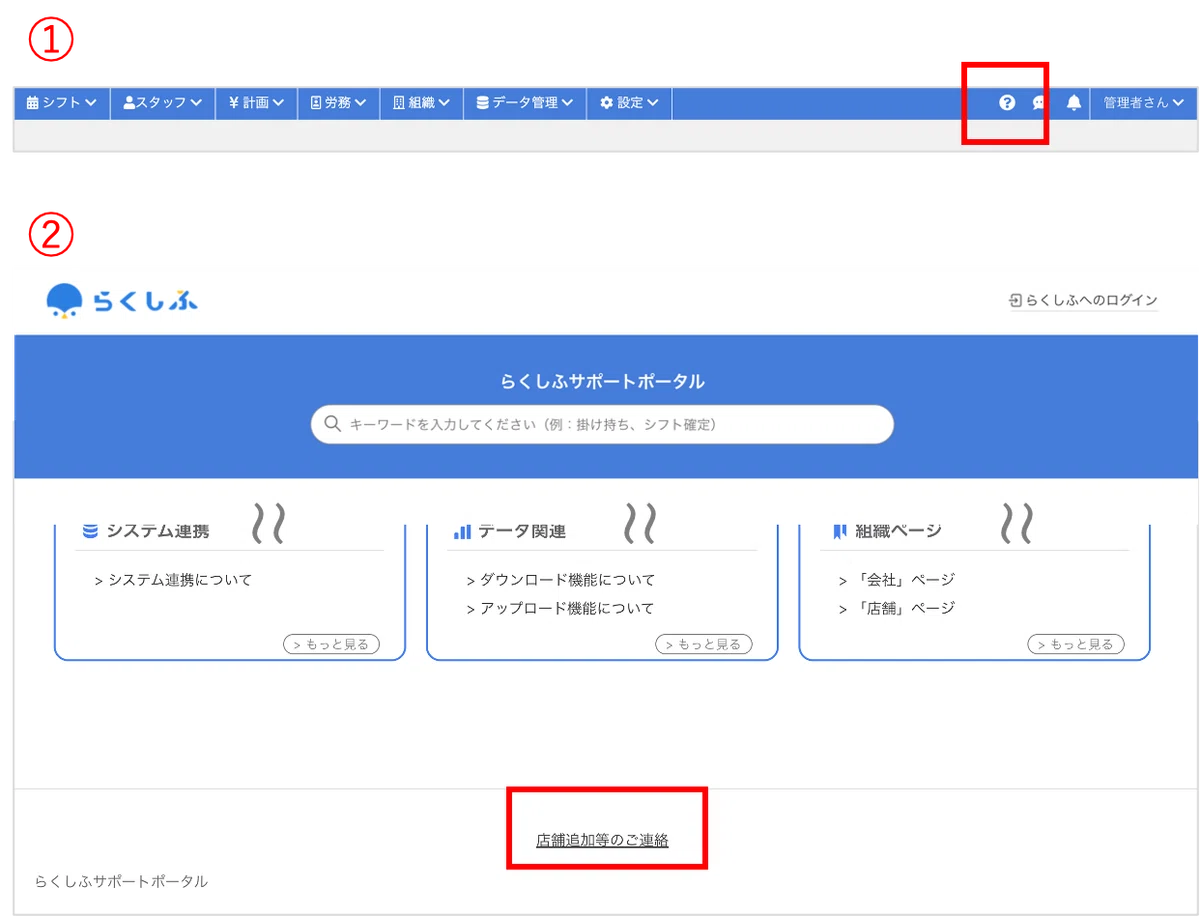
Task: Open the 計画 menu
Action: point(256,102)
